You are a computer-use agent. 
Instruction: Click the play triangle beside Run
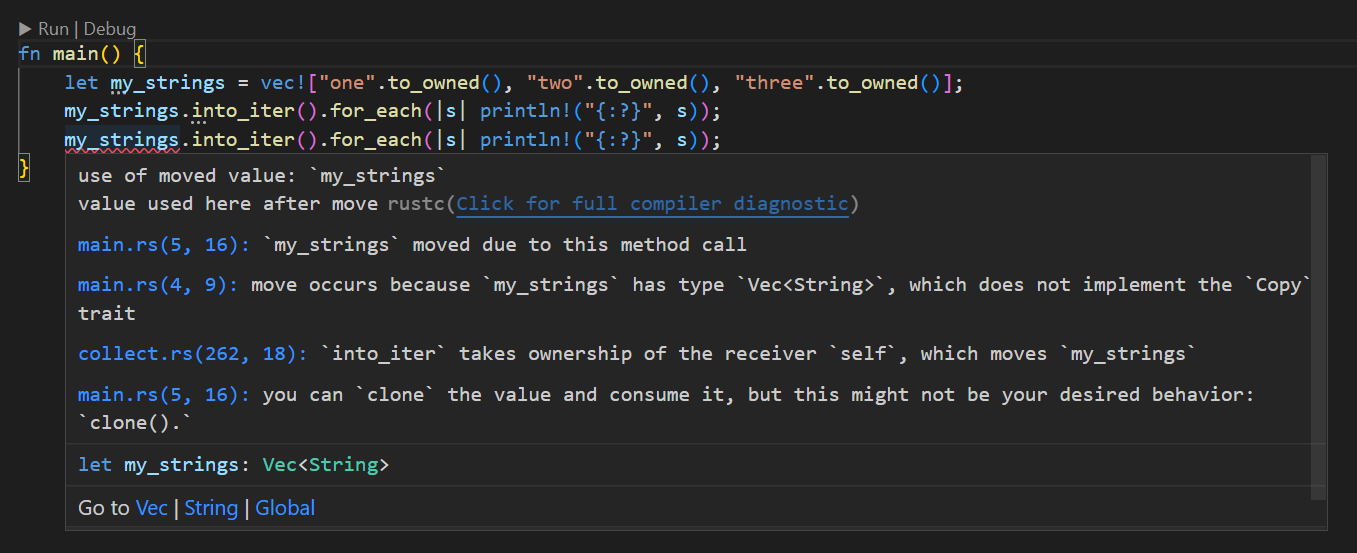coord(25,29)
